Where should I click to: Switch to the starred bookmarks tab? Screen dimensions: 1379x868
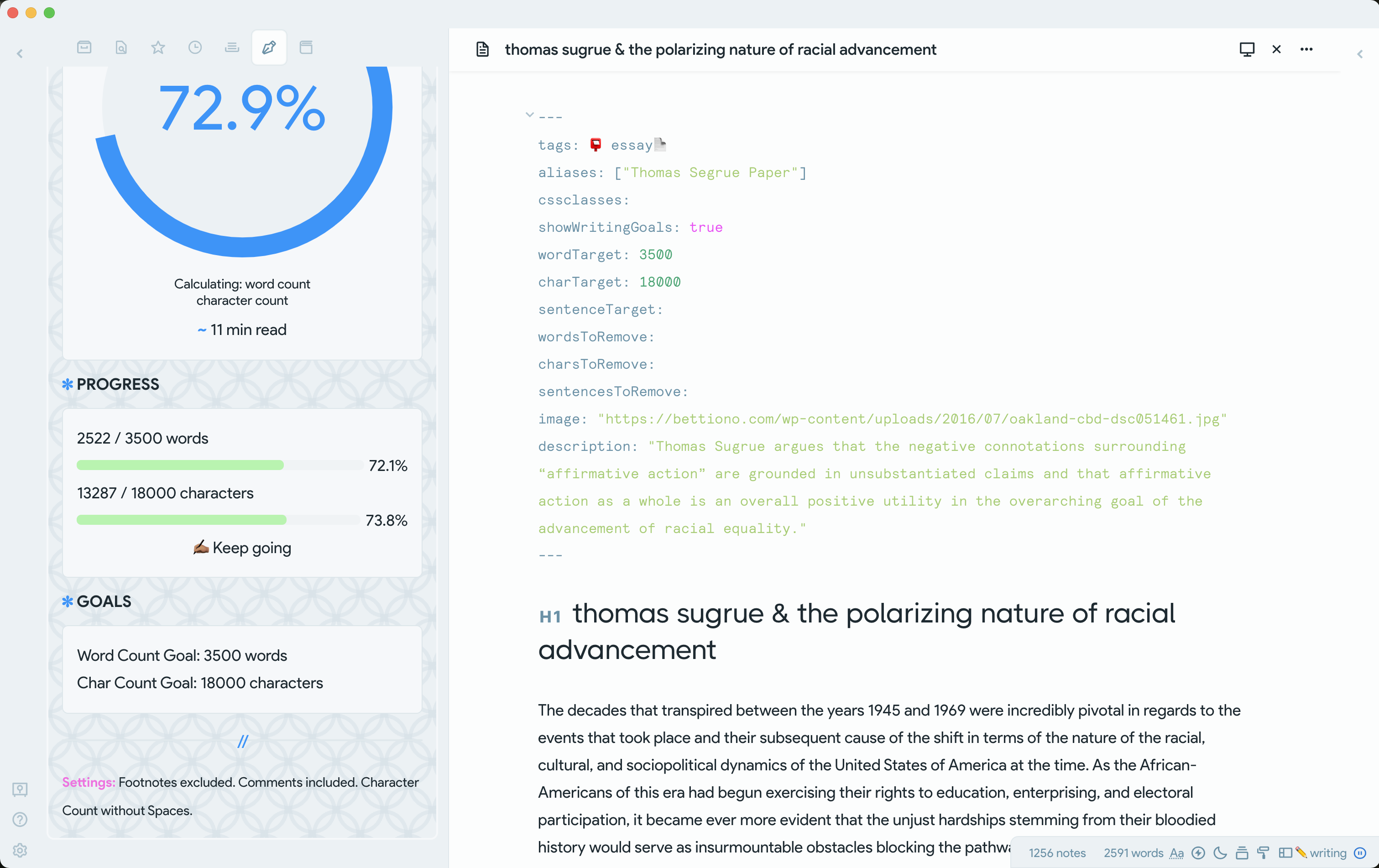(158, 47)
